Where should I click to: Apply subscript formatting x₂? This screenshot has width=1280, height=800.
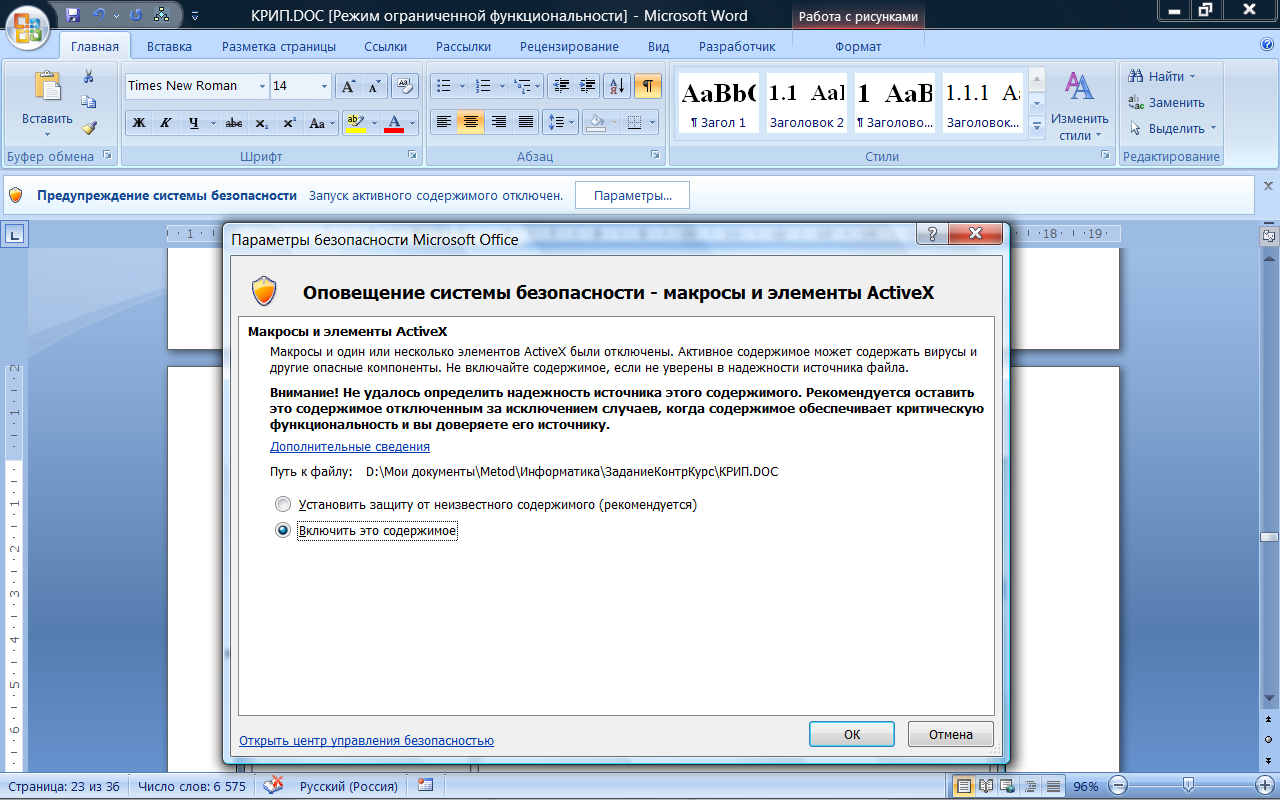tap(261, 123)
